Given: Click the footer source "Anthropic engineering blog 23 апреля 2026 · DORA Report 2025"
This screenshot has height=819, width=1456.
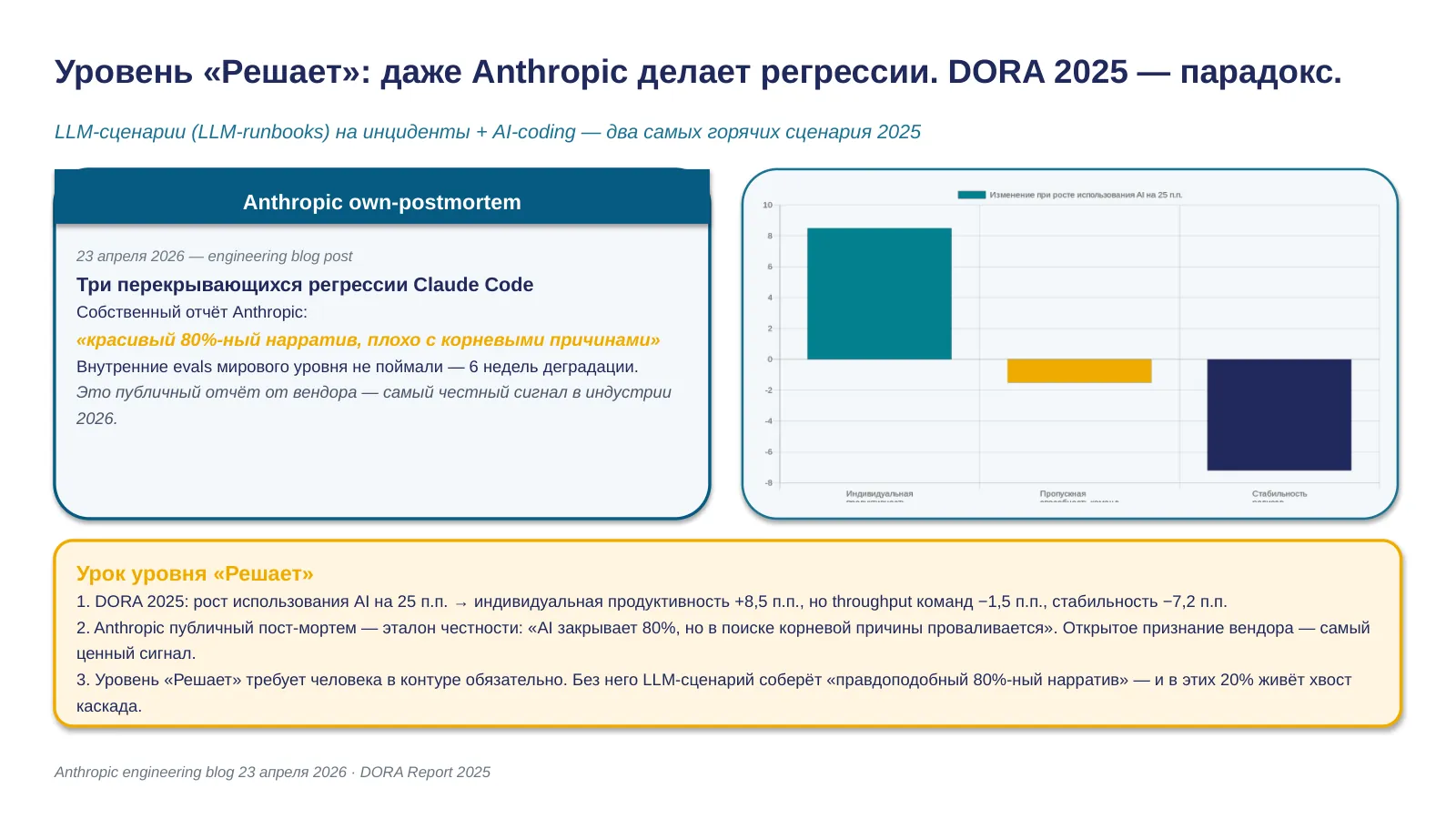Looking at the screenshot, I should [272, 772].
